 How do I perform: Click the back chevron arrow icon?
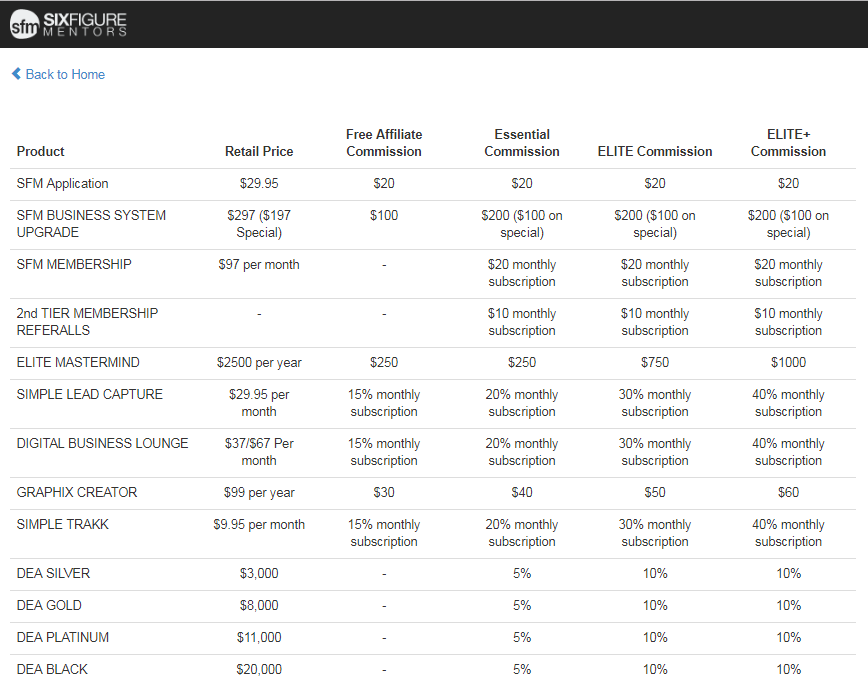(x=17, y=74)
